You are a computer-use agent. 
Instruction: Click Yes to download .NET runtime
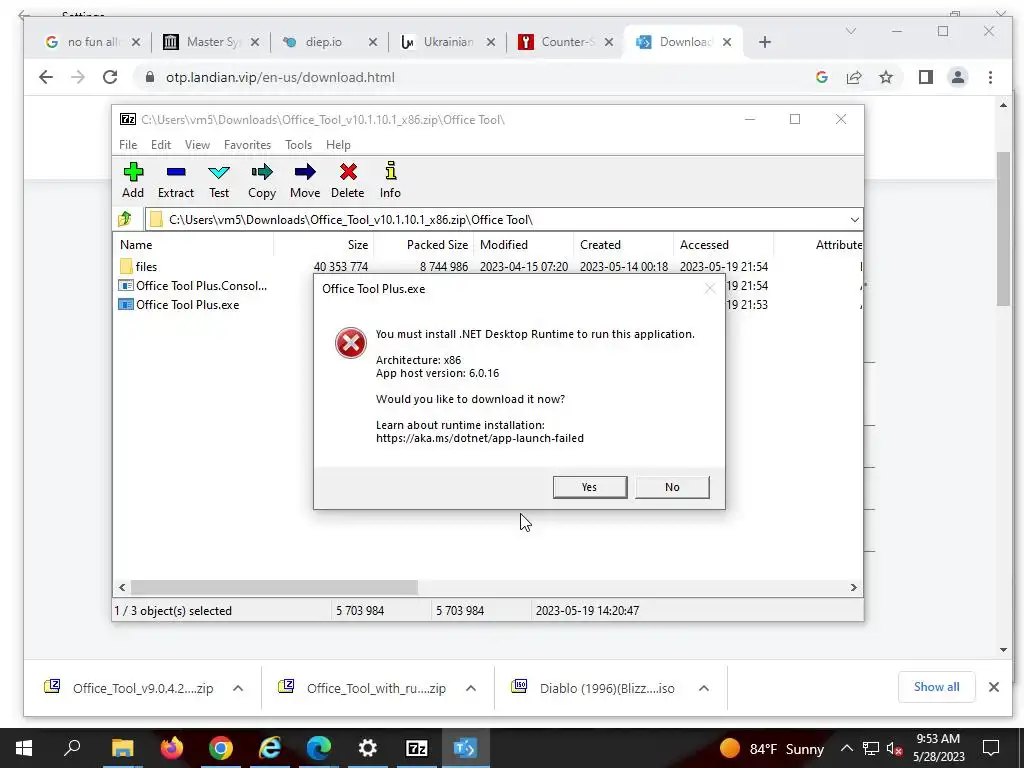590,487
